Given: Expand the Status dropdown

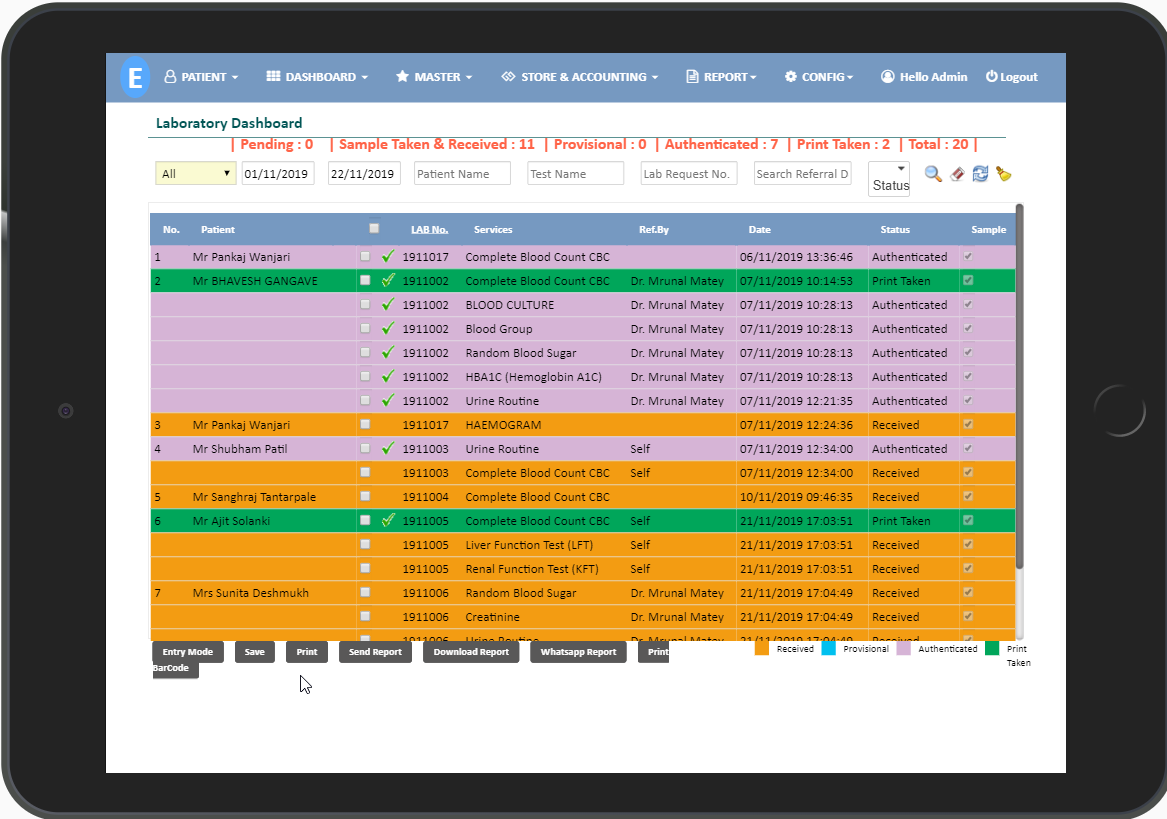Looking at the screenshot, I should (x=889, y=178).
